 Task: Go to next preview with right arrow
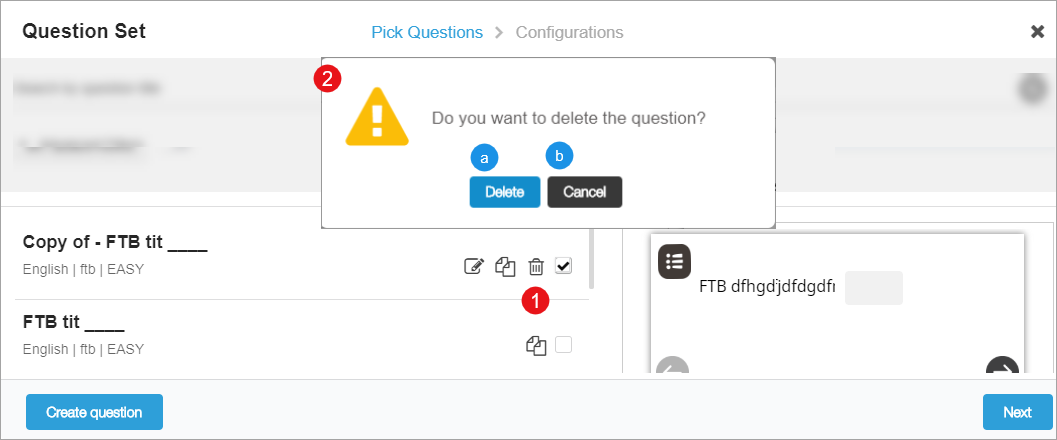[1001, 369]
